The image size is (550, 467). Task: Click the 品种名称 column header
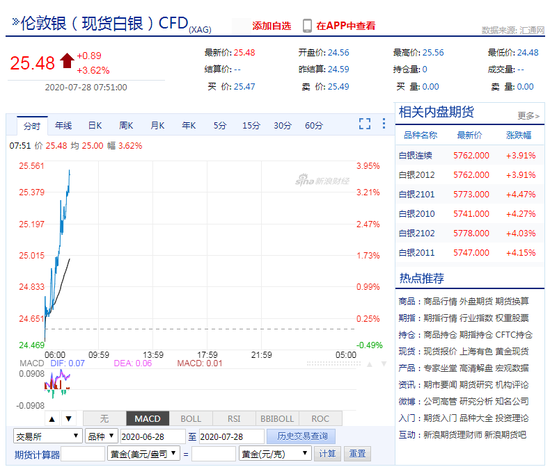click(420, 135)
